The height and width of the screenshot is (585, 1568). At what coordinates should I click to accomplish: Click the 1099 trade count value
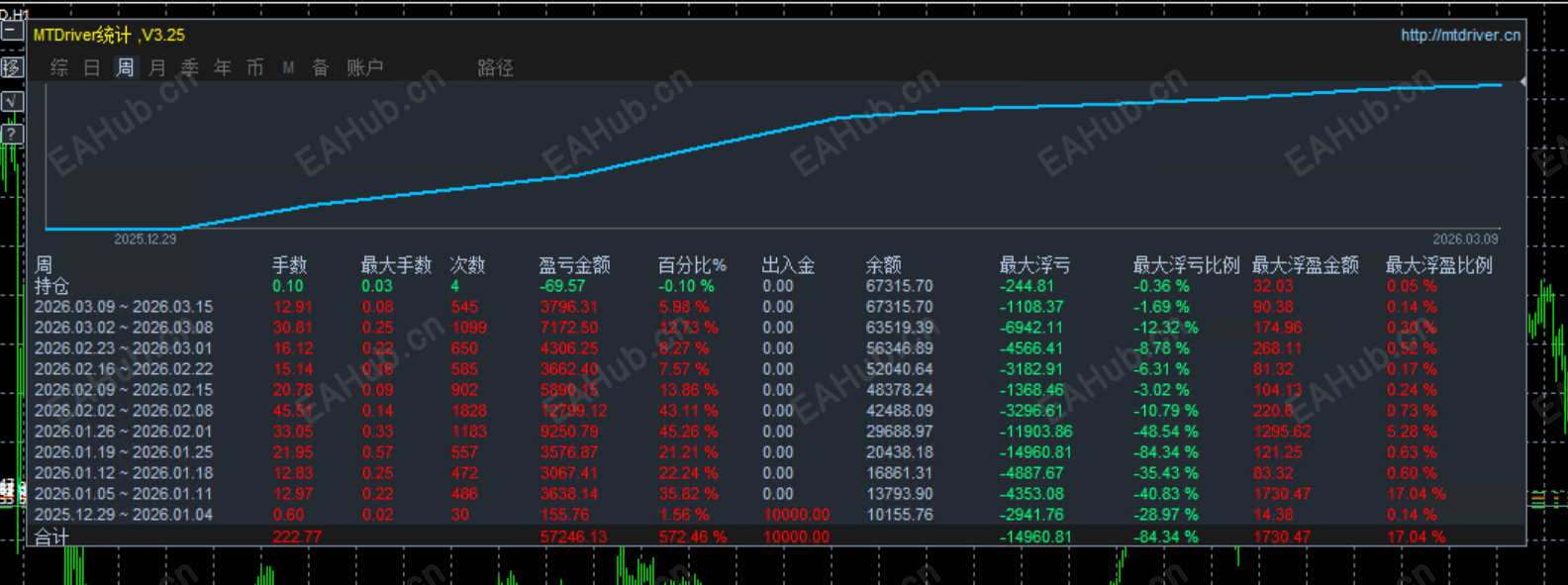tap(469, 328)
